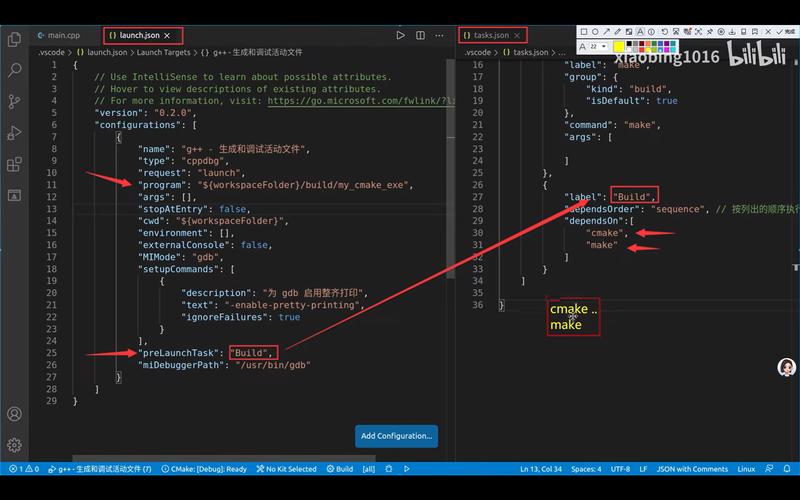Close the launch.json tab
800x500 pixels.
point(167,35)
